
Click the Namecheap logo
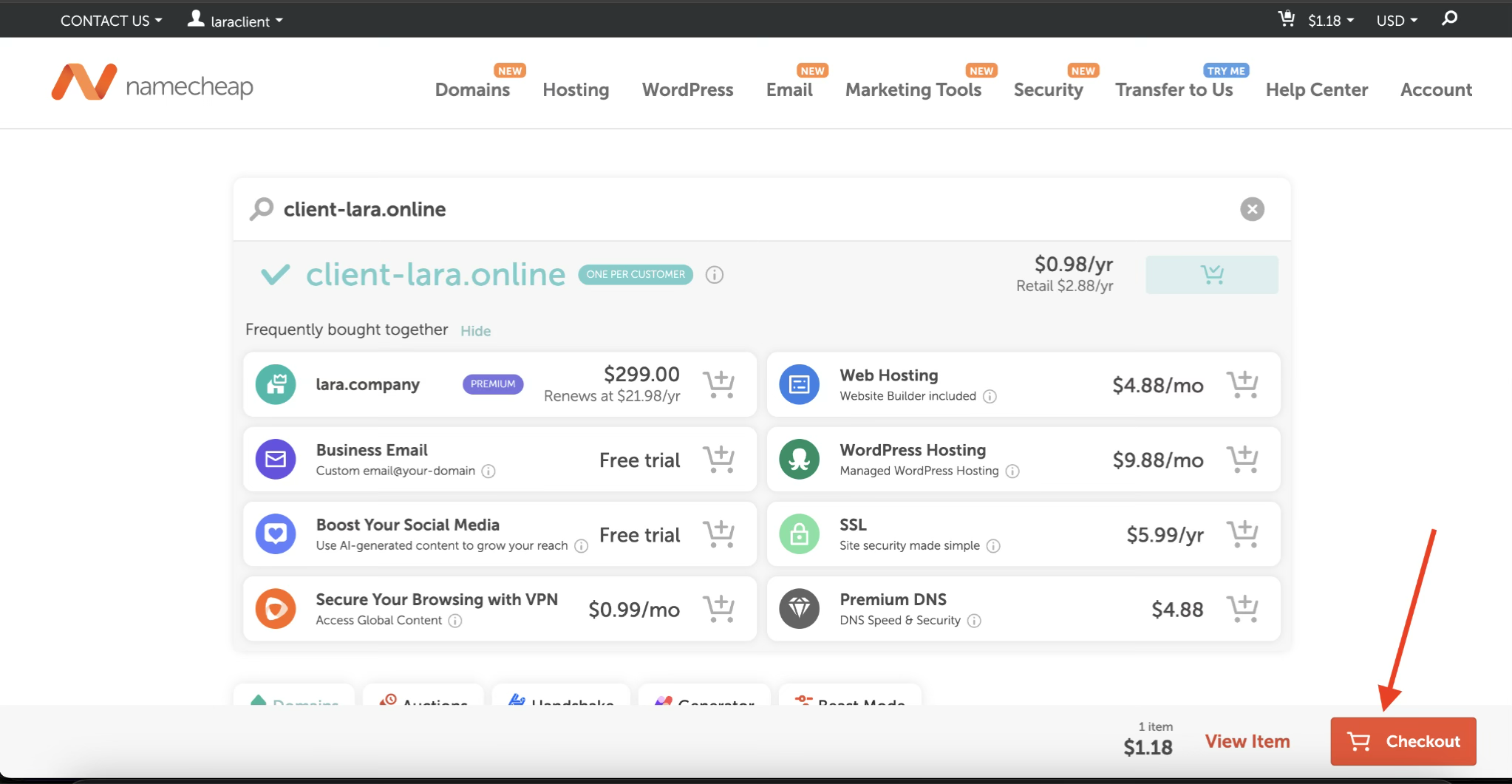click(x=152, y=83)
